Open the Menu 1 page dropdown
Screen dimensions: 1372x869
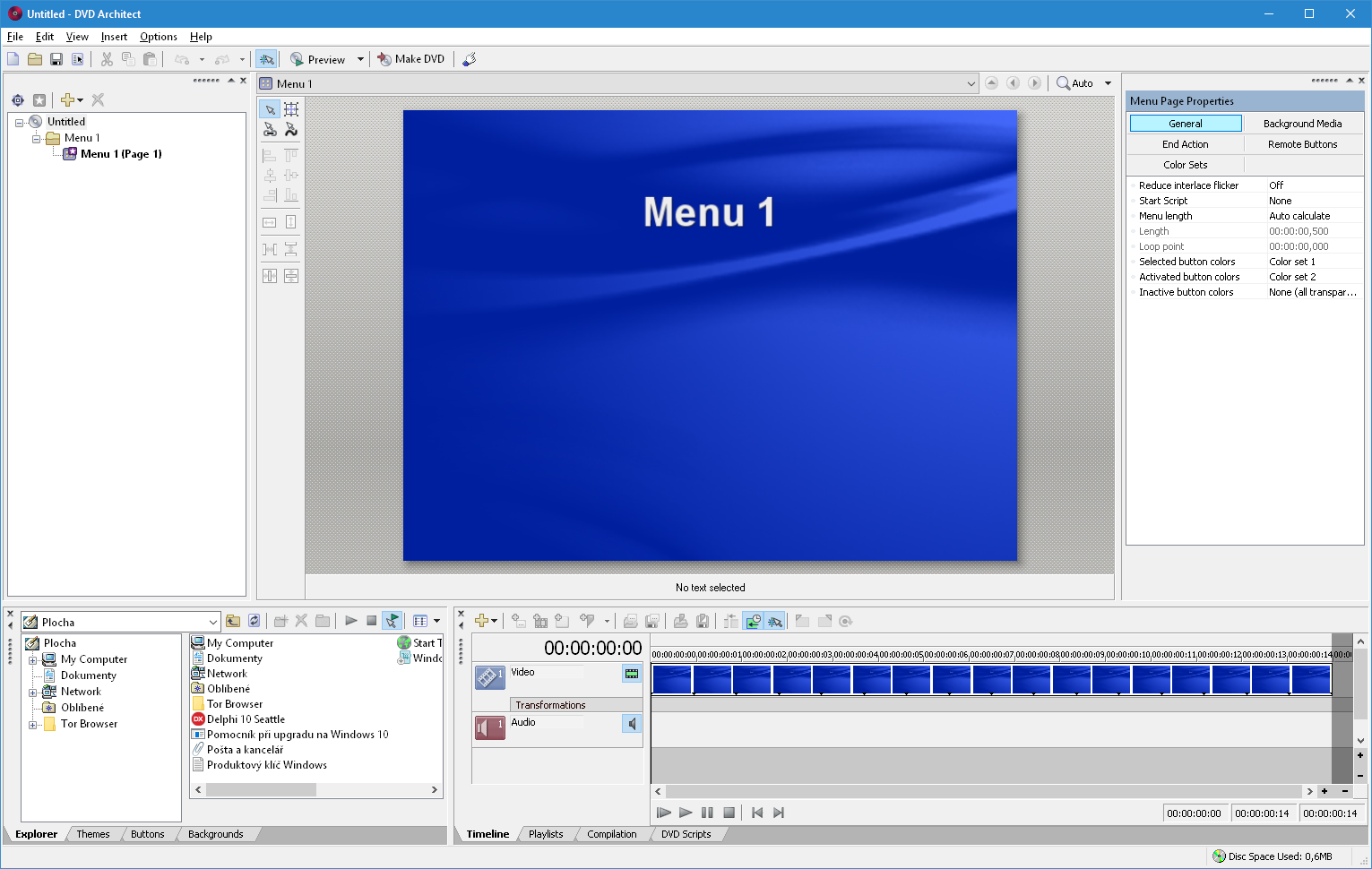(971, 83)
